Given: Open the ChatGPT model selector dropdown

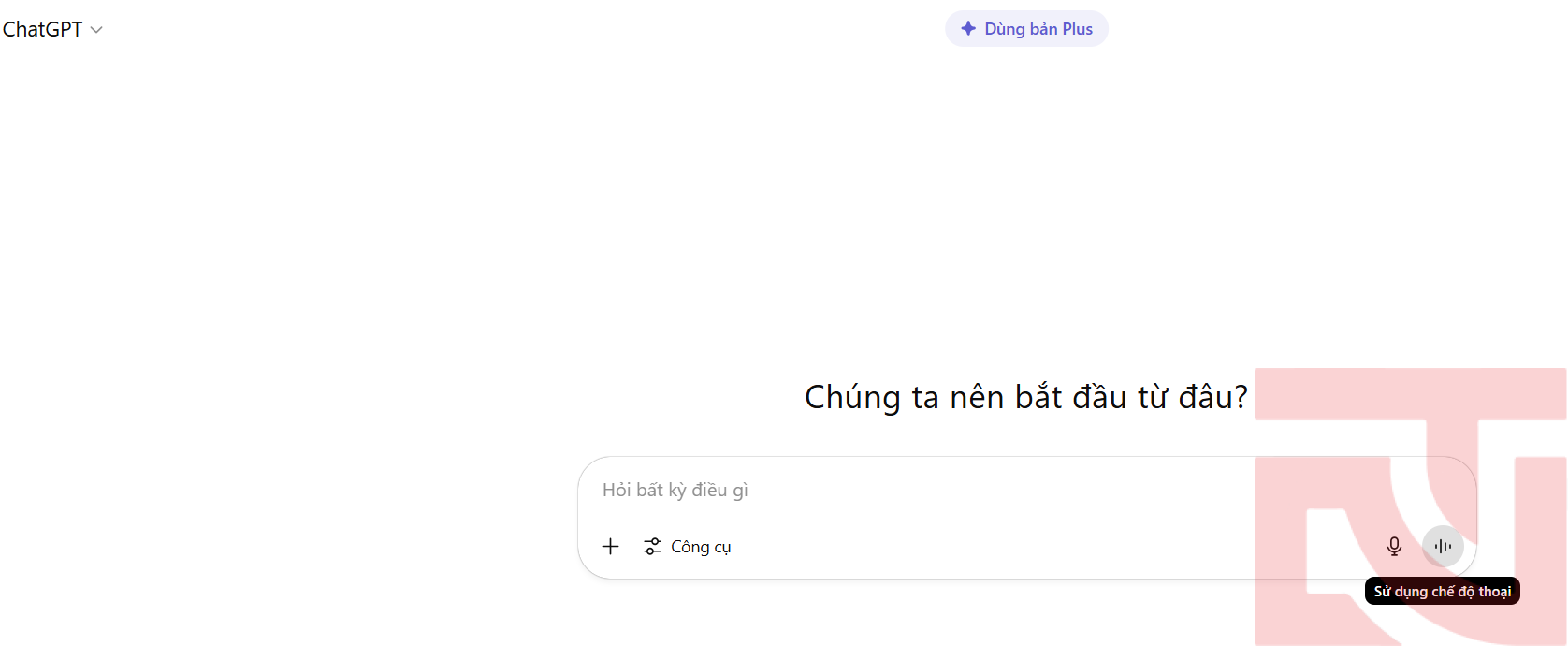Looking at the screenshot, I should tap(52, 29).
